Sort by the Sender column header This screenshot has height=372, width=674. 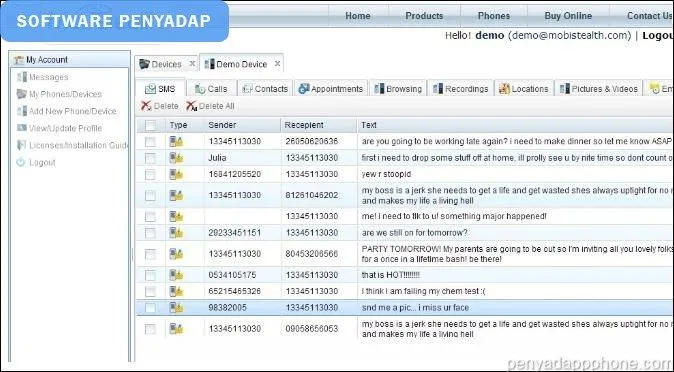242,125
